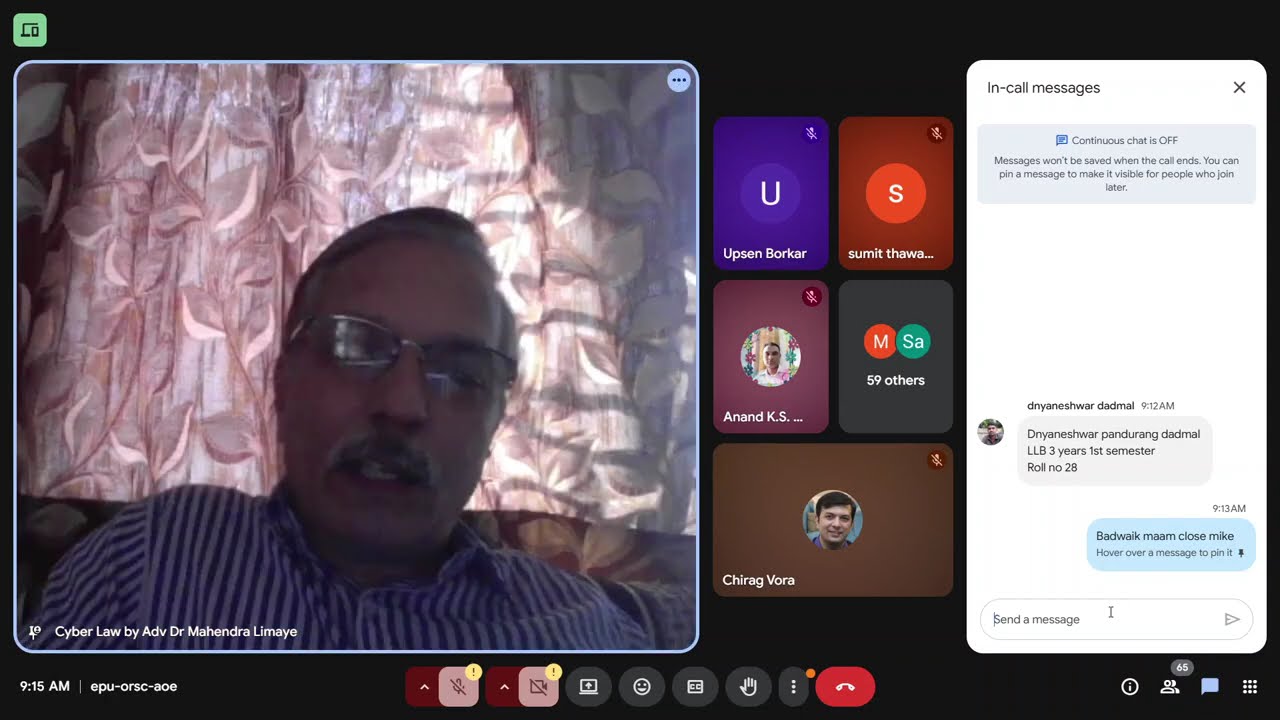
Task: Click the send message arrow icon
Action: click(1232, 619)
